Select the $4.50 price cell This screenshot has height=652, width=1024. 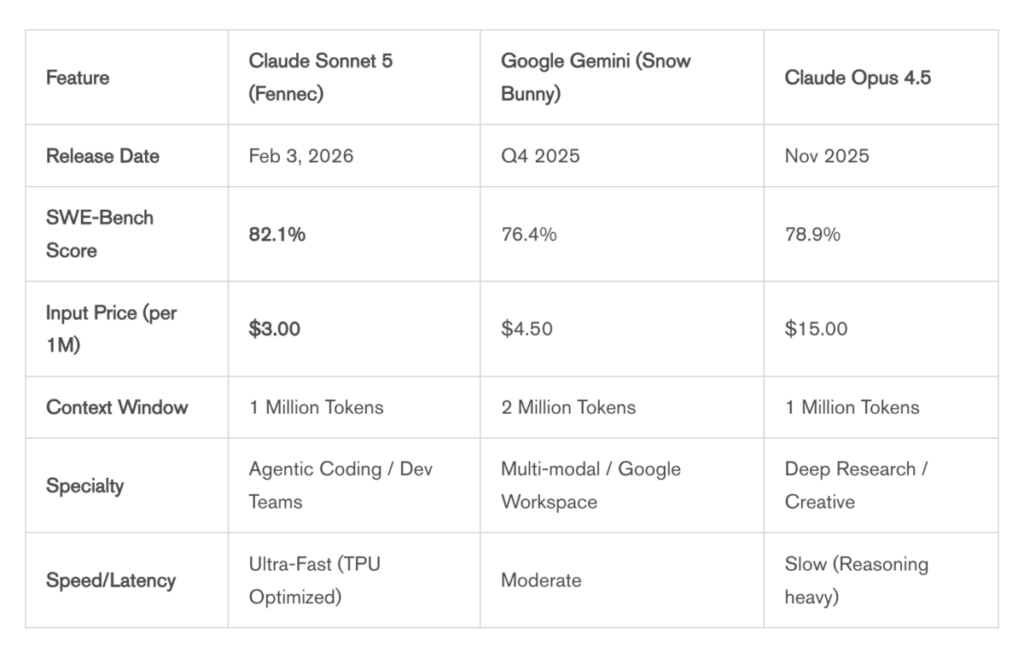click(x=527, y=328)
